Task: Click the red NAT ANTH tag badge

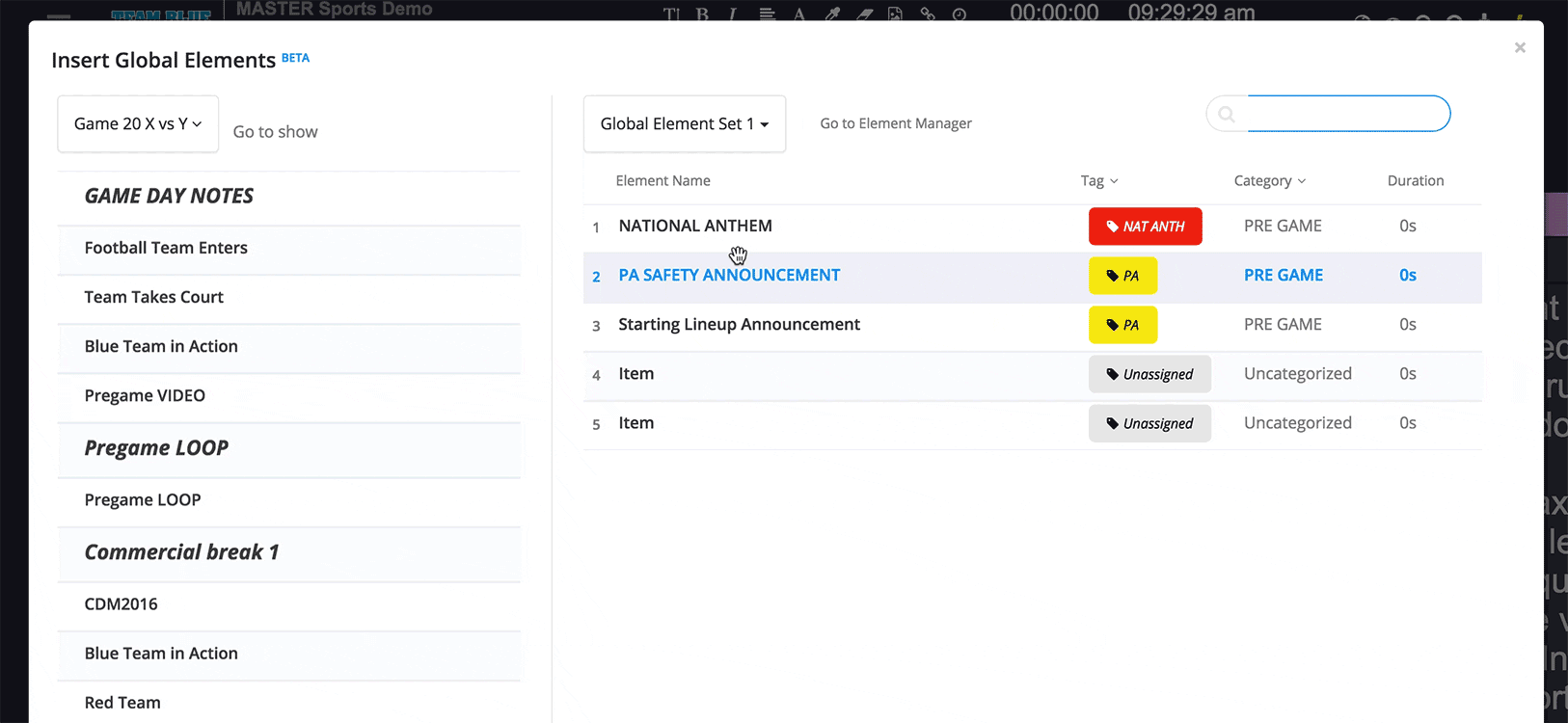Action: click(1145, 227)
